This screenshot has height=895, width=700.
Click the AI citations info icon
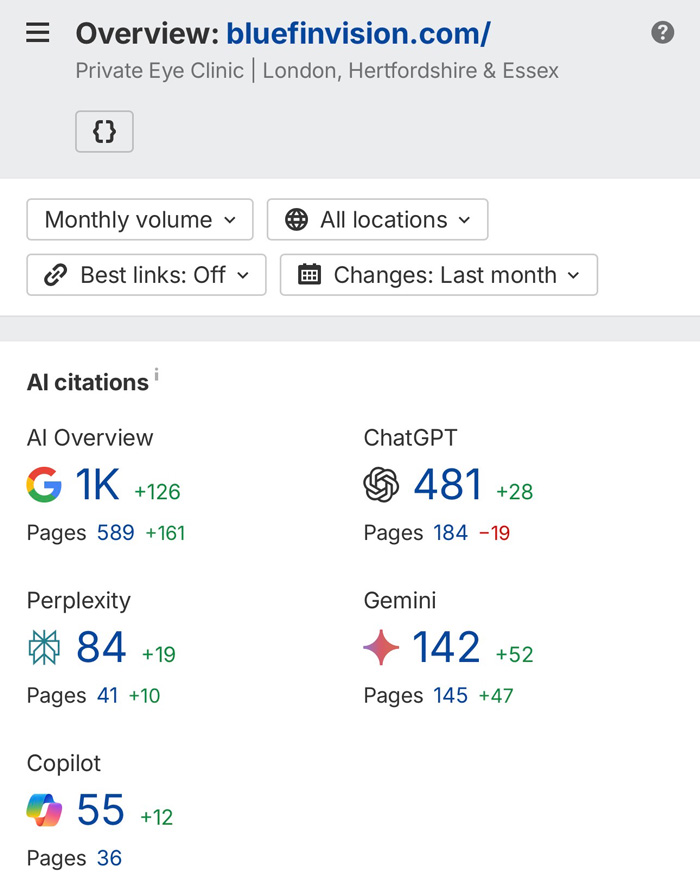point(156,375)
